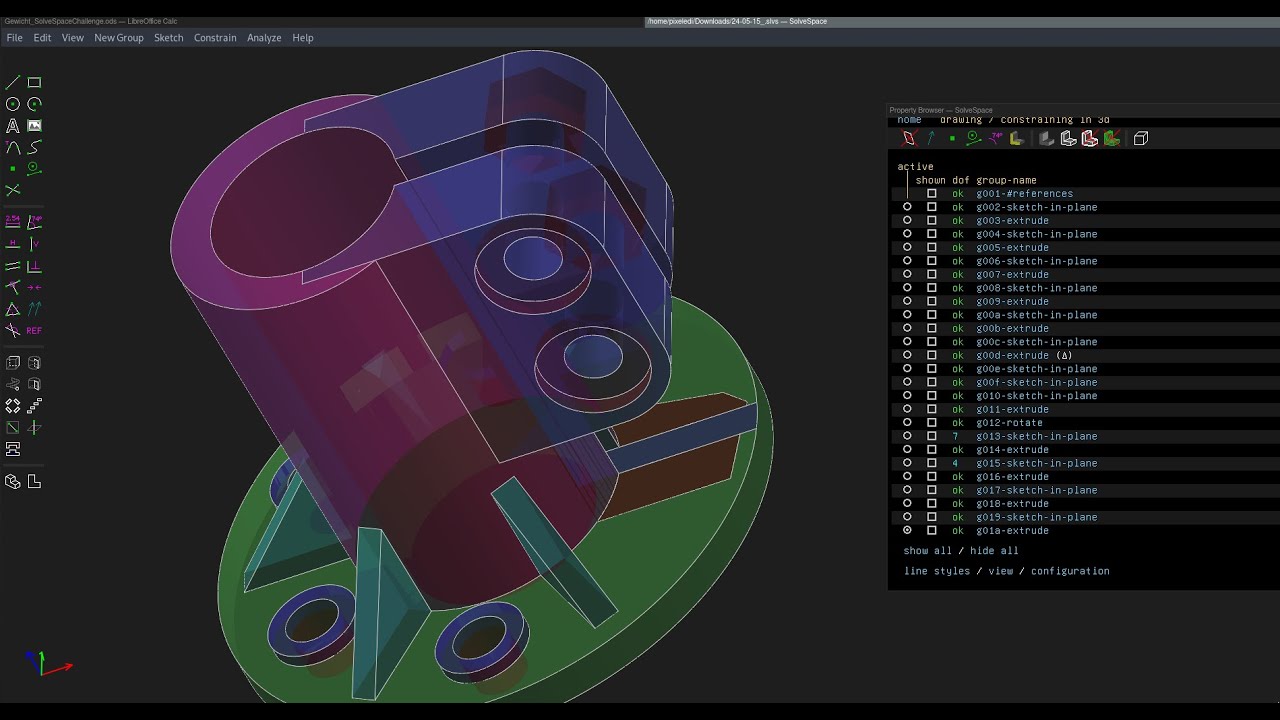This screenshot has width=1280, height=720.
Task: Activate group g00d-extrude radio button
Action: click(907, 356)
